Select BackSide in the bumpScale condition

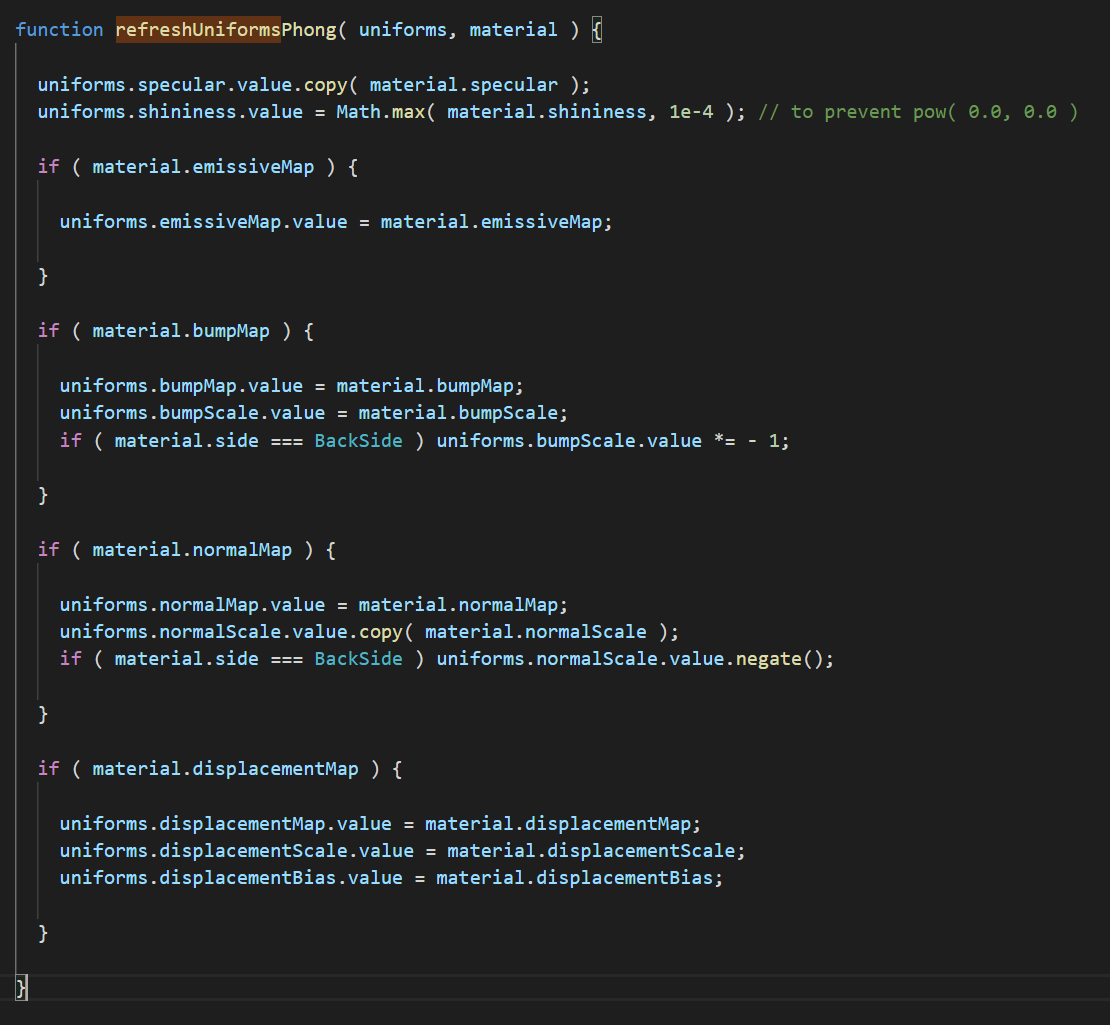click(x=358, y=440)
